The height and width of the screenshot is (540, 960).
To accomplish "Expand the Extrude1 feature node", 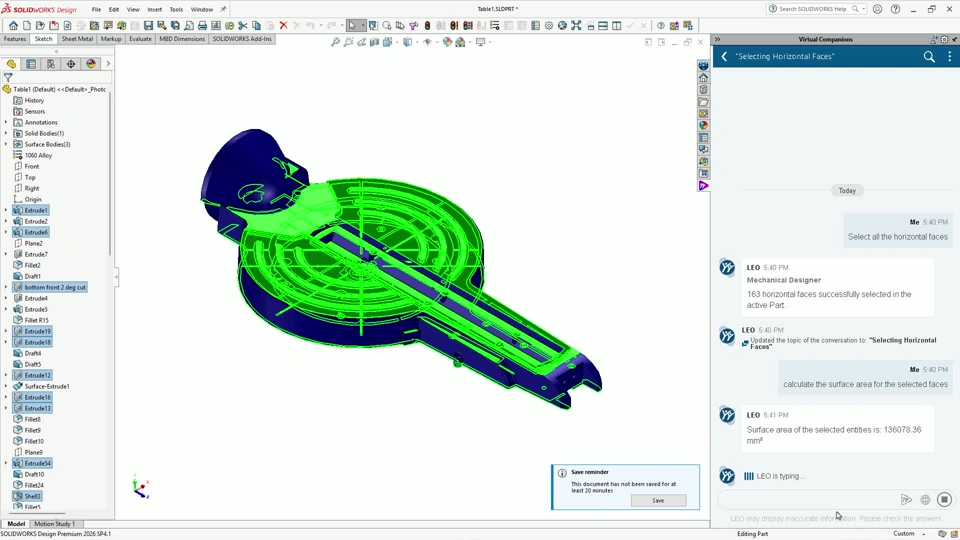I will coord(6,210).
